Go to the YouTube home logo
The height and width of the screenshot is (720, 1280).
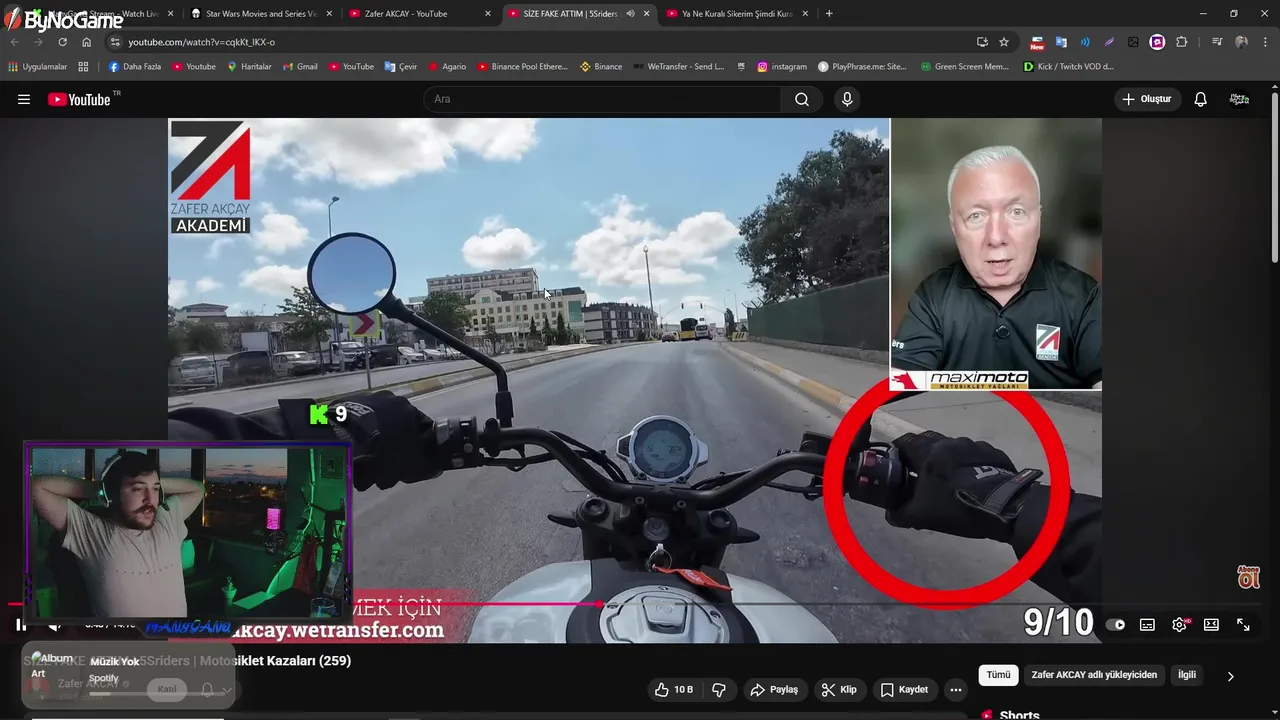(79, 99)
